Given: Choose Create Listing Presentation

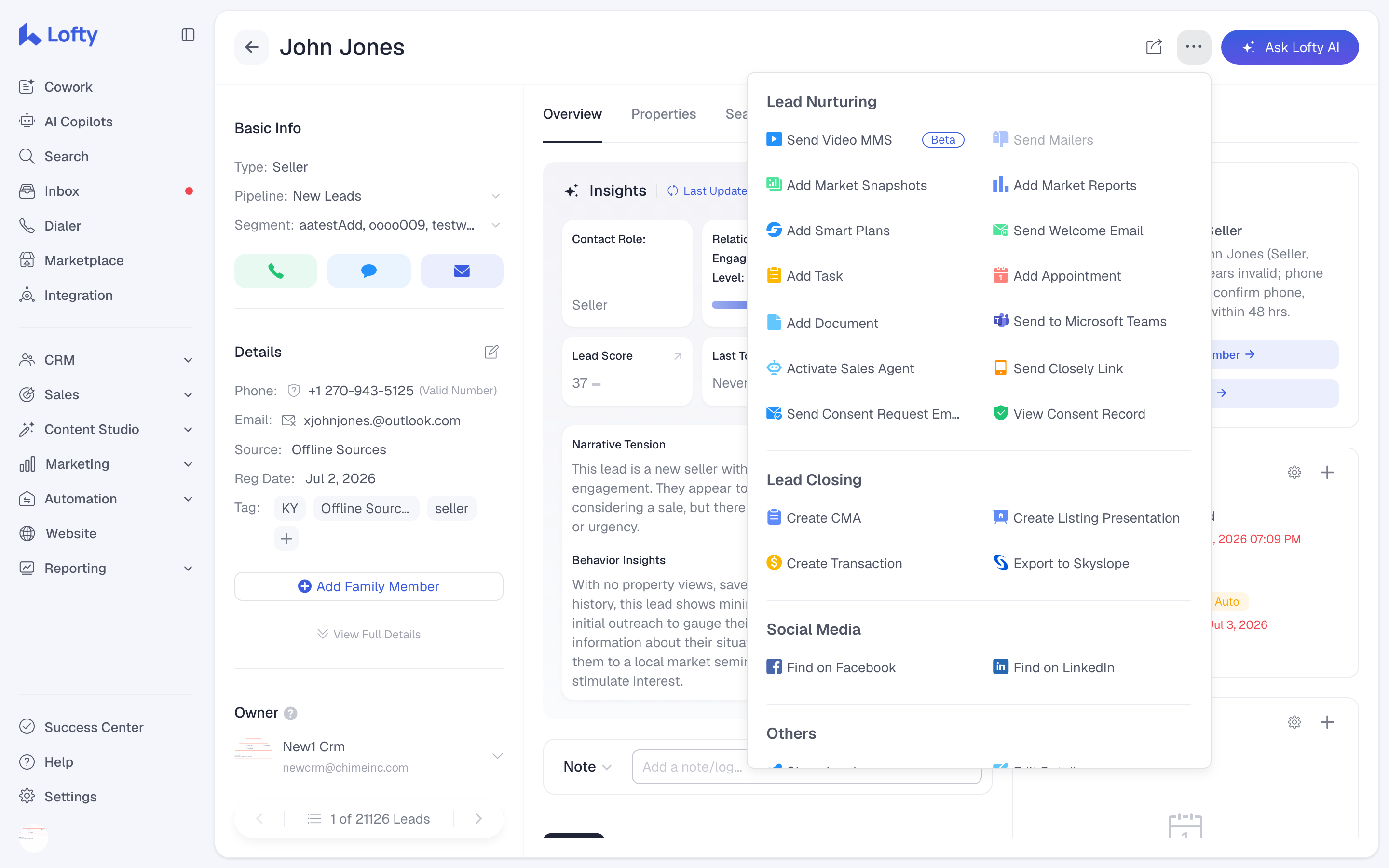Looking at the screenshot, I should 1087,518.
